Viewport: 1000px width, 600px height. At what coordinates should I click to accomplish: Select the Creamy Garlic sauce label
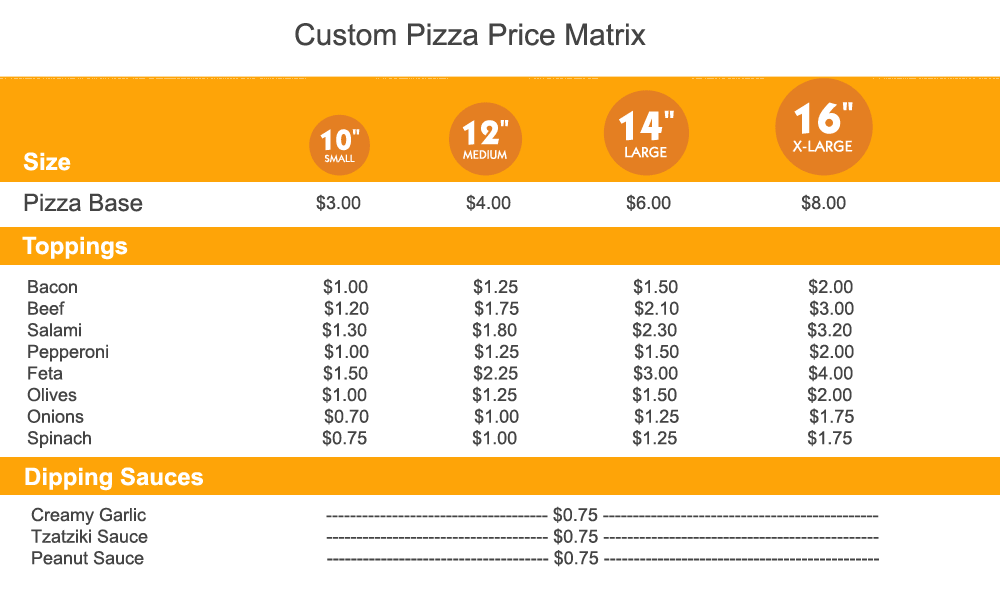tap(89, 516)
